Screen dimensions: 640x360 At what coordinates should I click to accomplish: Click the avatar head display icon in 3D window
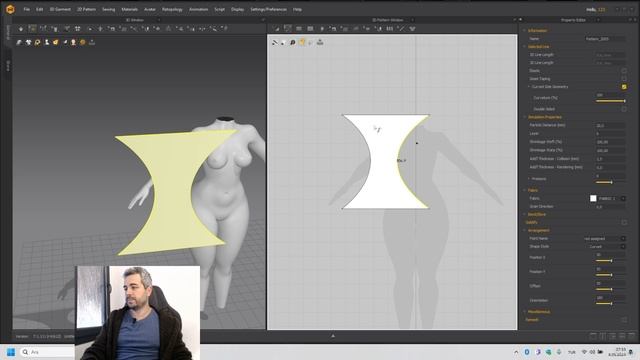click(73, 42)
